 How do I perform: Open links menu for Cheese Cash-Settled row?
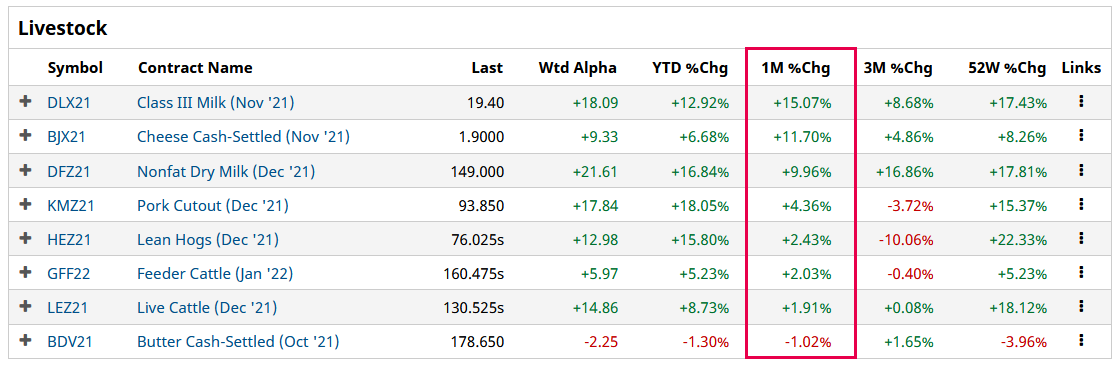point(1081,135)
